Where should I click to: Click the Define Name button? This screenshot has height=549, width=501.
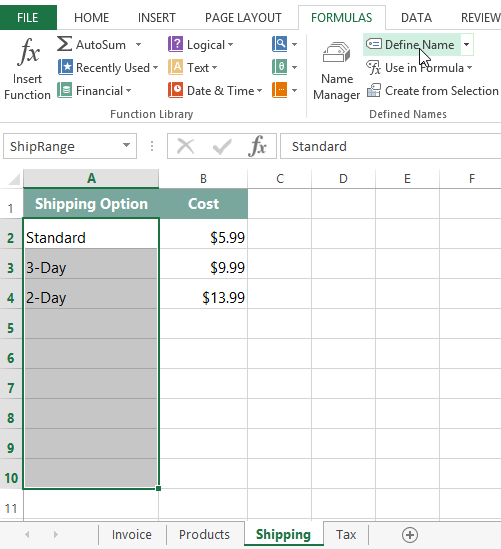[412, 44]
